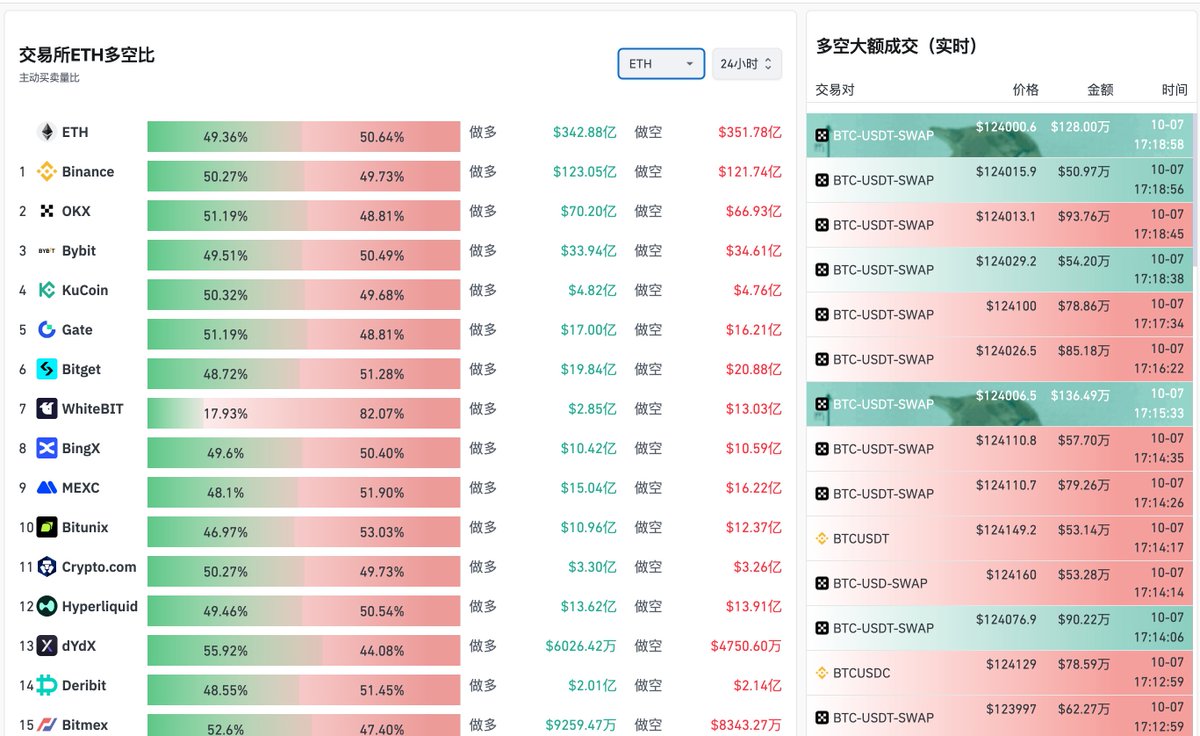Click the 金额 column header

tap(1100, 90)
